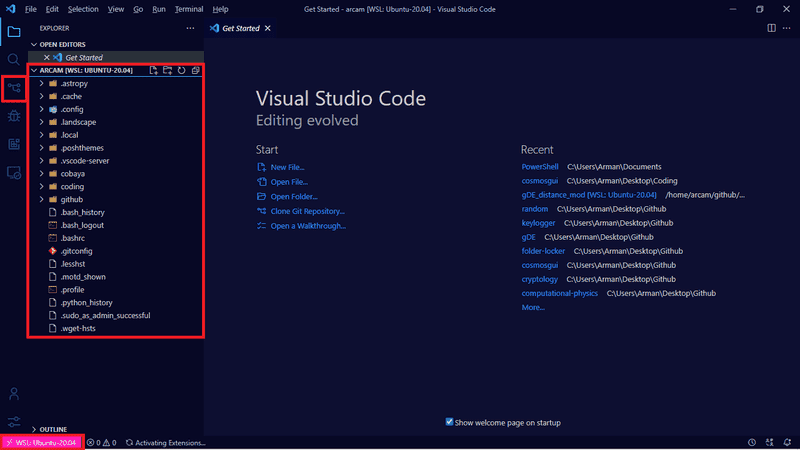Open the Remote Explorer view
The image size is (800, 450).
click(14, 172)
